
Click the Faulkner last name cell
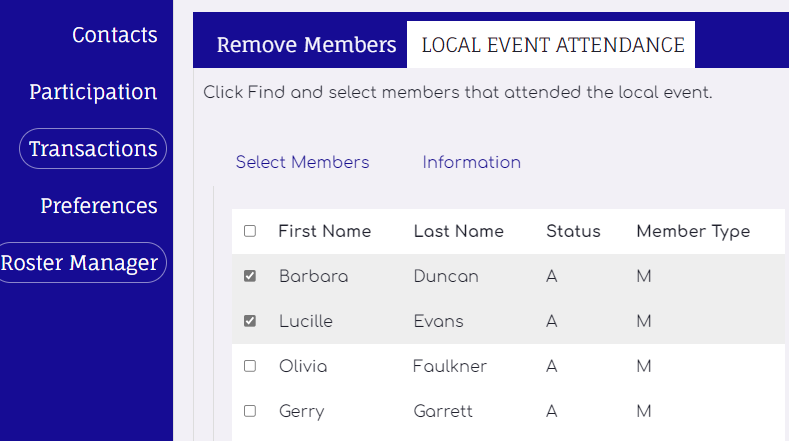coord(449,366)
